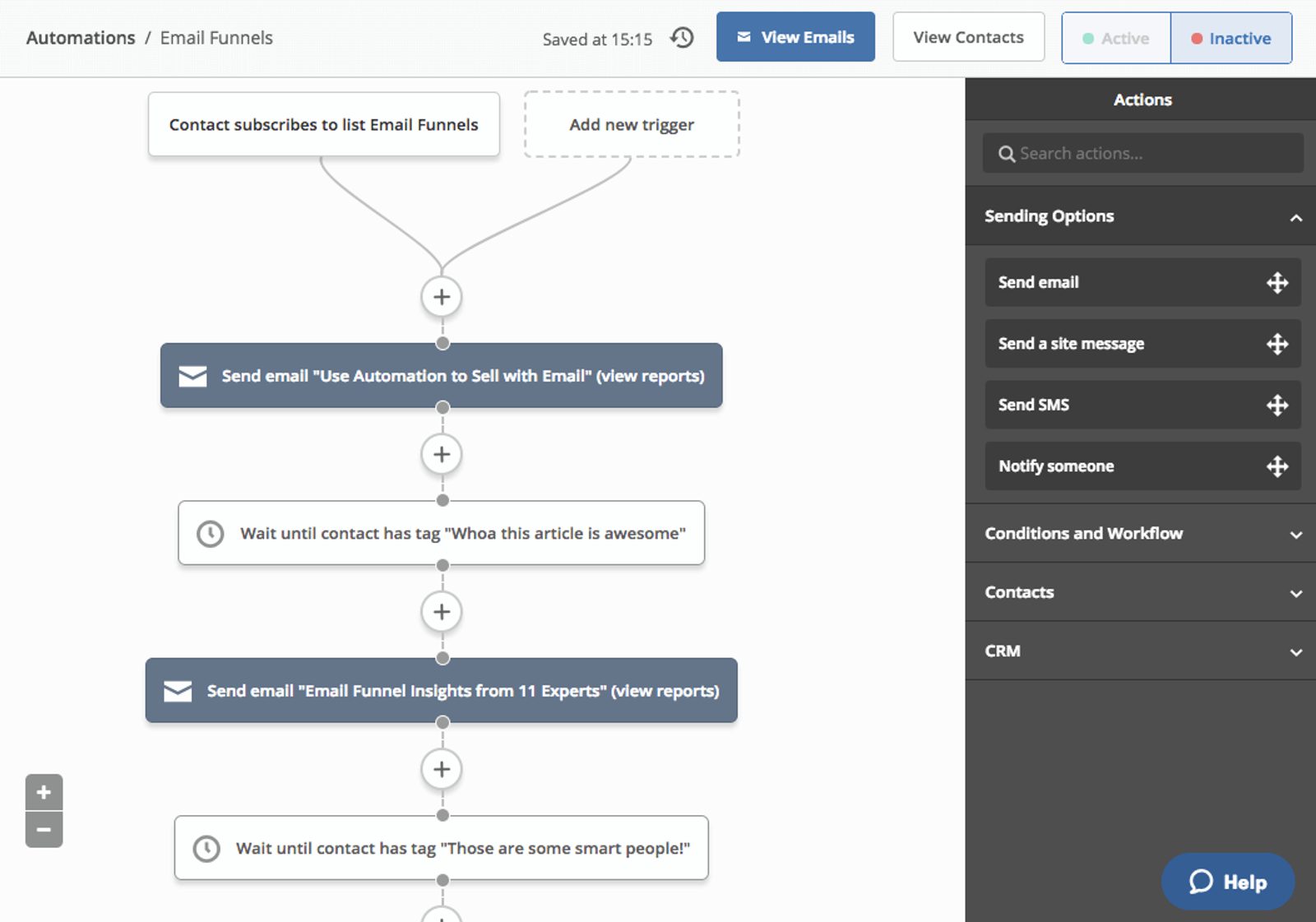The image size is (1316, 922).
Task: Open View Contacts
Action: click(968, 36)
